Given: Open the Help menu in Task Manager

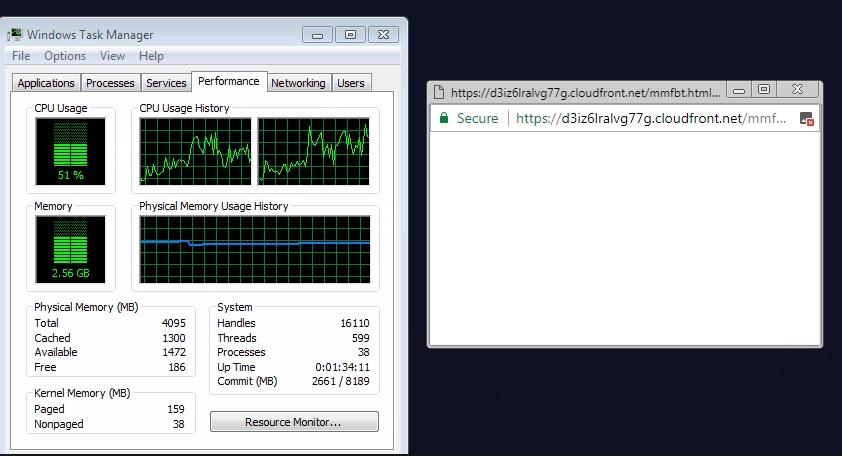Looking at the screenshot, I should click(151, 56).
